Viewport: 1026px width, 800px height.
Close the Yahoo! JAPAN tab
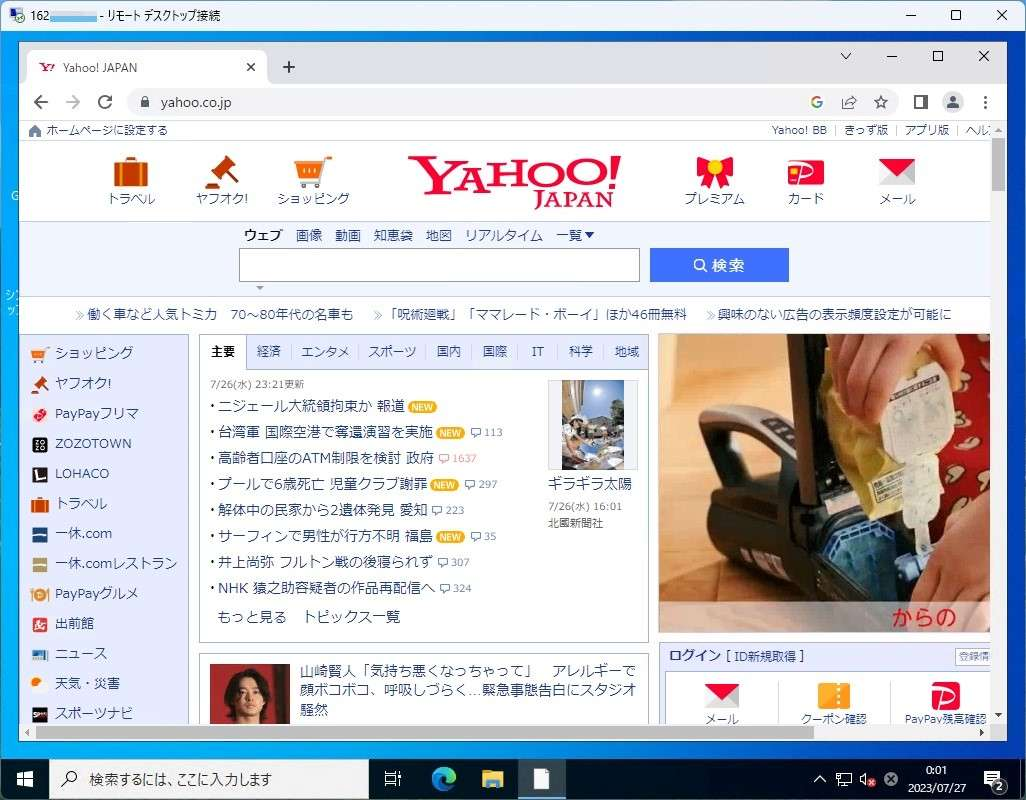(251, 67)
